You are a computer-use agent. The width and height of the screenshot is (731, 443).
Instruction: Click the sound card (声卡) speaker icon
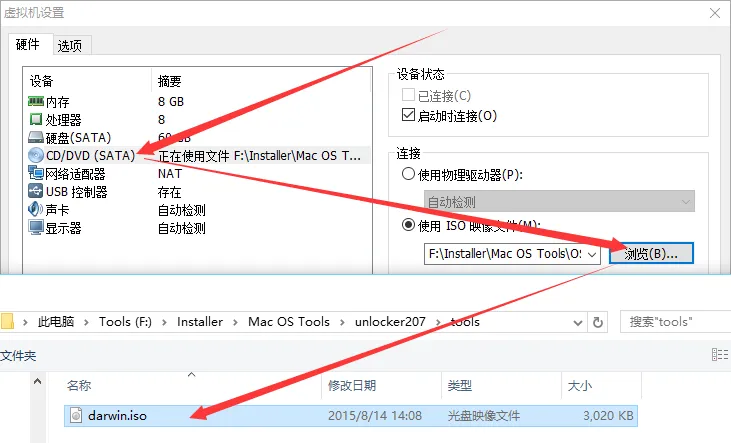point(36,209)
